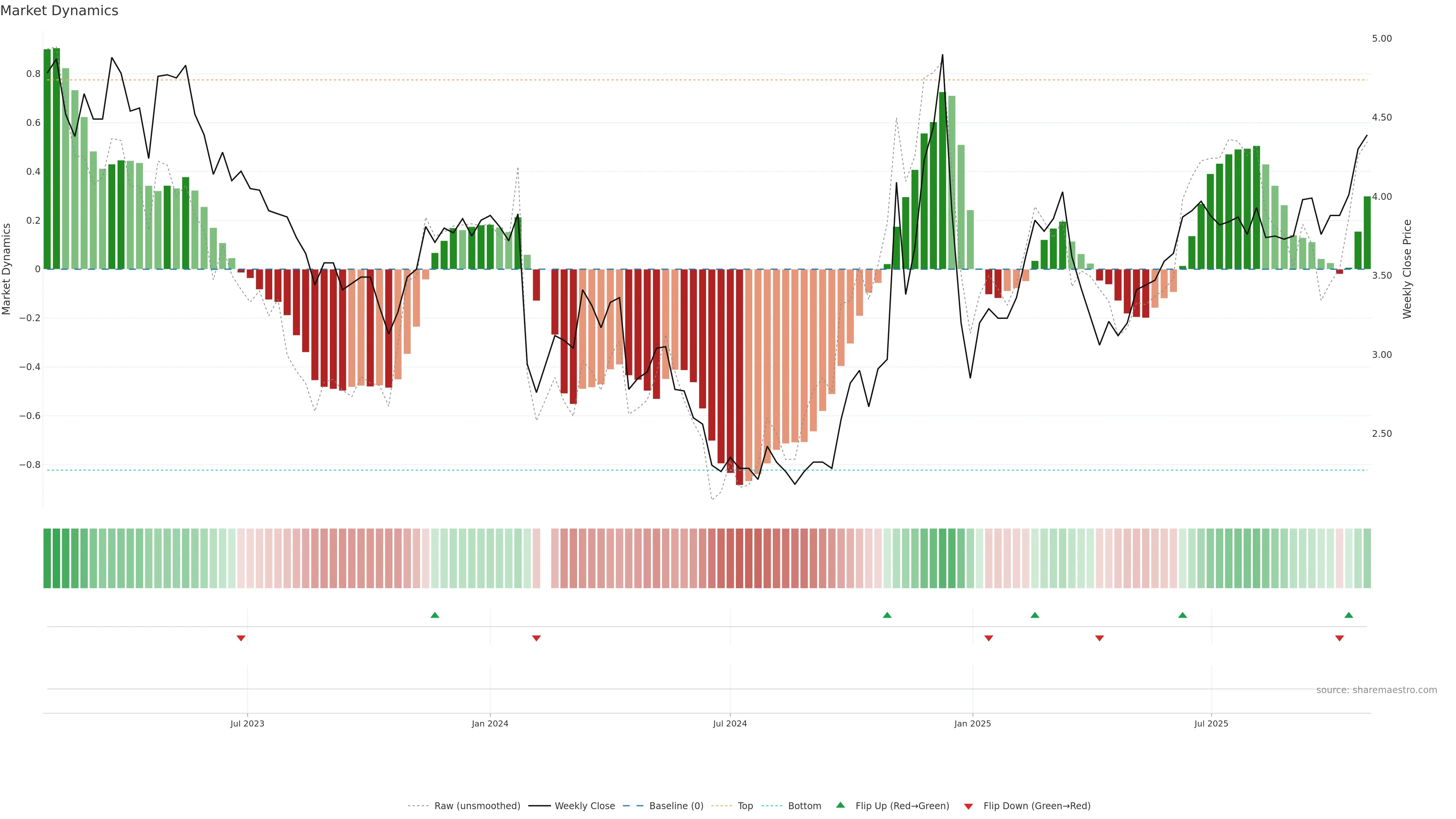Click the Market Dynamics chart title

(60, 11)
